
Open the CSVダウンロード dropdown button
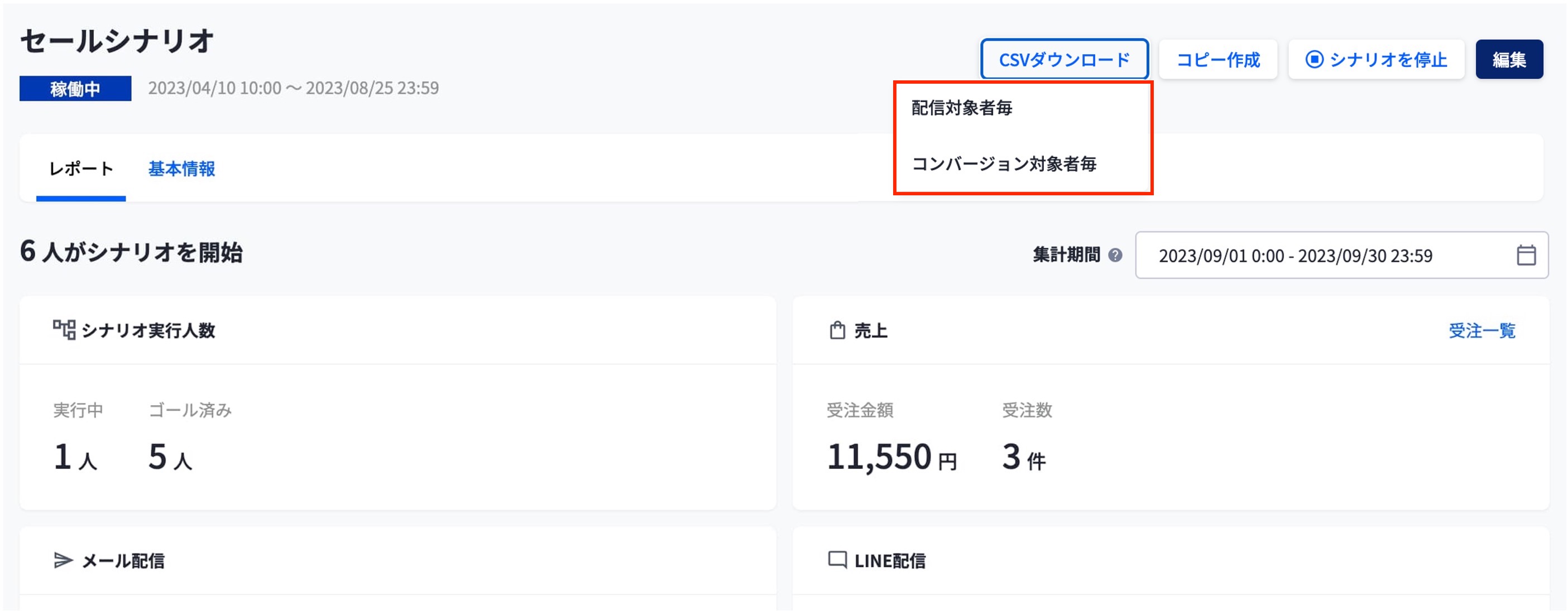[1064, 60]
